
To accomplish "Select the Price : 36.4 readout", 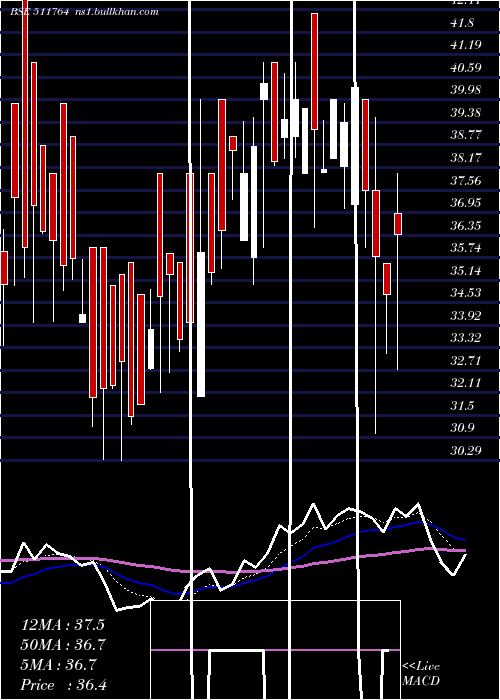I will tap(64, 685).
